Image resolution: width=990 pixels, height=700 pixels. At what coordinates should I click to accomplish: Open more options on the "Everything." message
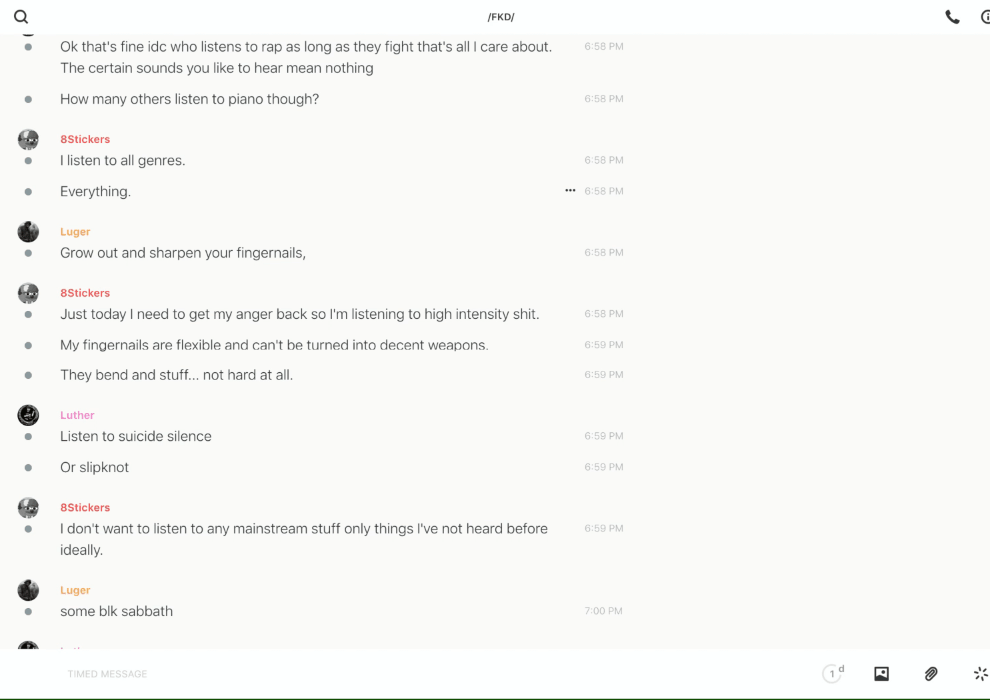[x=570, y=191]
